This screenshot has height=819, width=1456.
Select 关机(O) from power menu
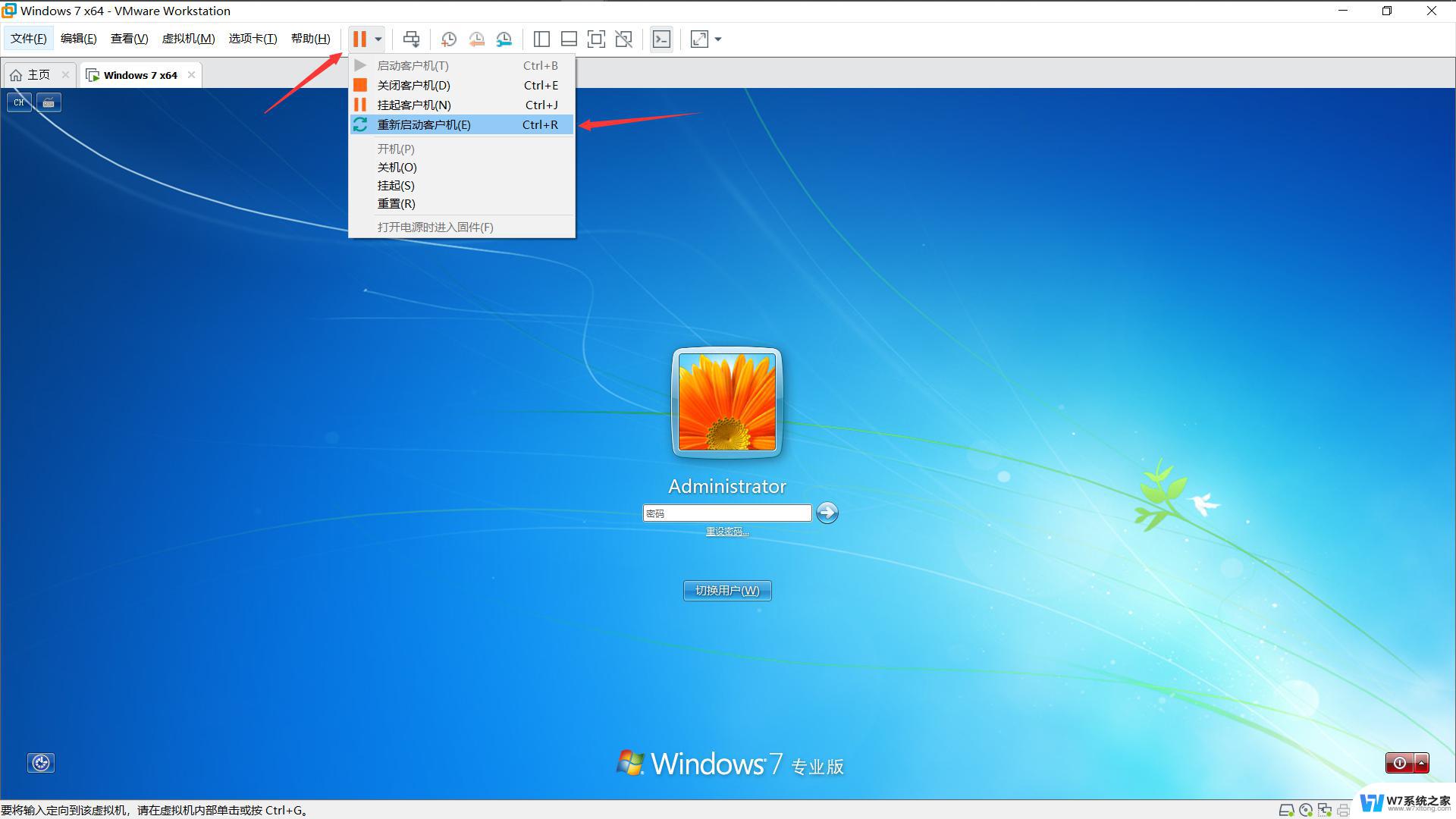tap(461, 167)
